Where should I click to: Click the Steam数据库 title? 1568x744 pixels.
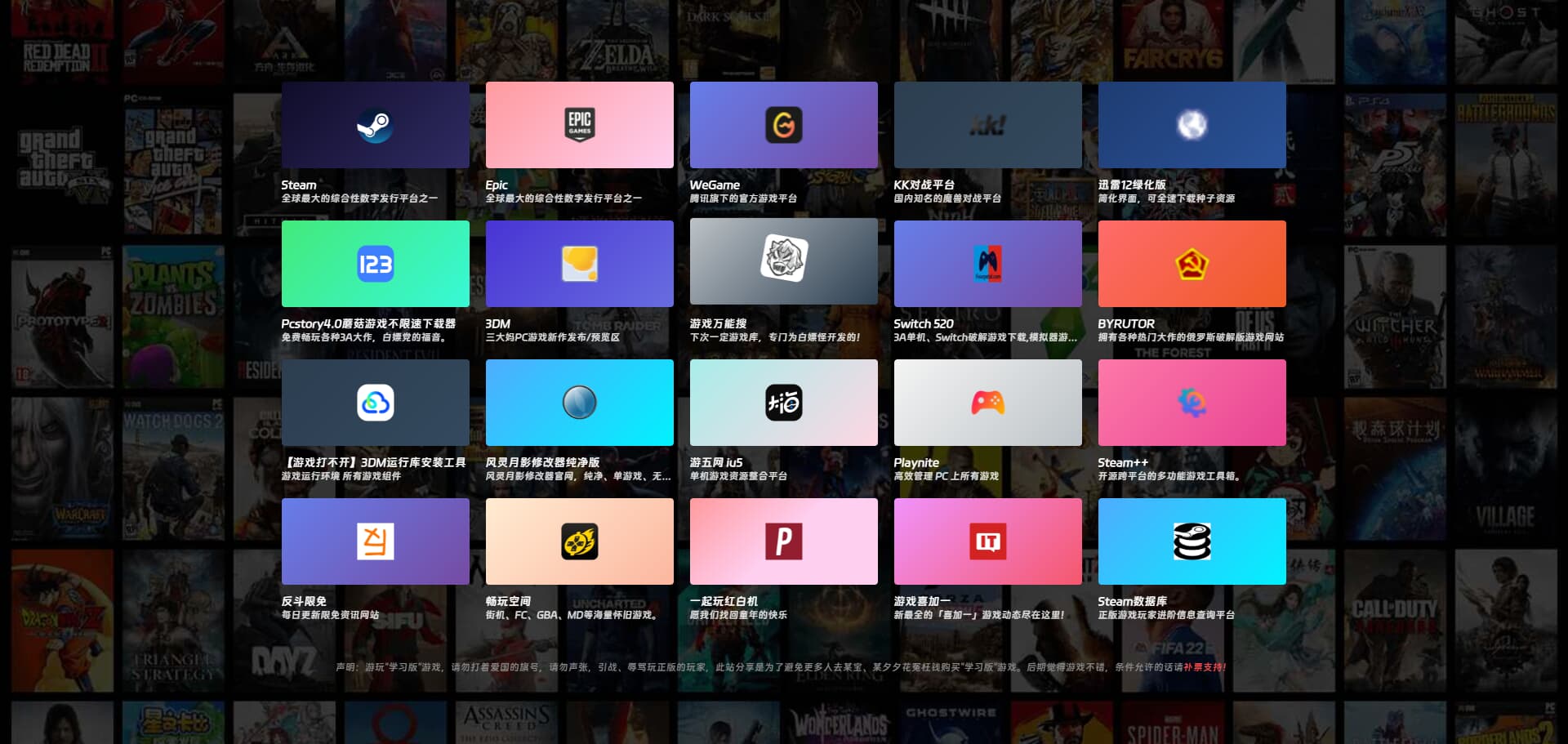(x=1133, y=602)
